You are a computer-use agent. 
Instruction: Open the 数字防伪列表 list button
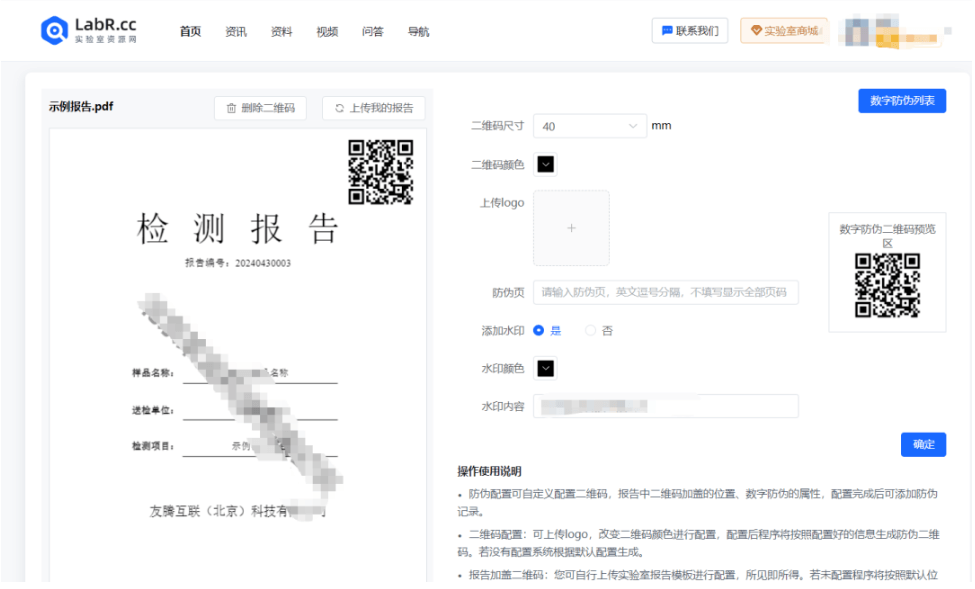click(902, 101)
